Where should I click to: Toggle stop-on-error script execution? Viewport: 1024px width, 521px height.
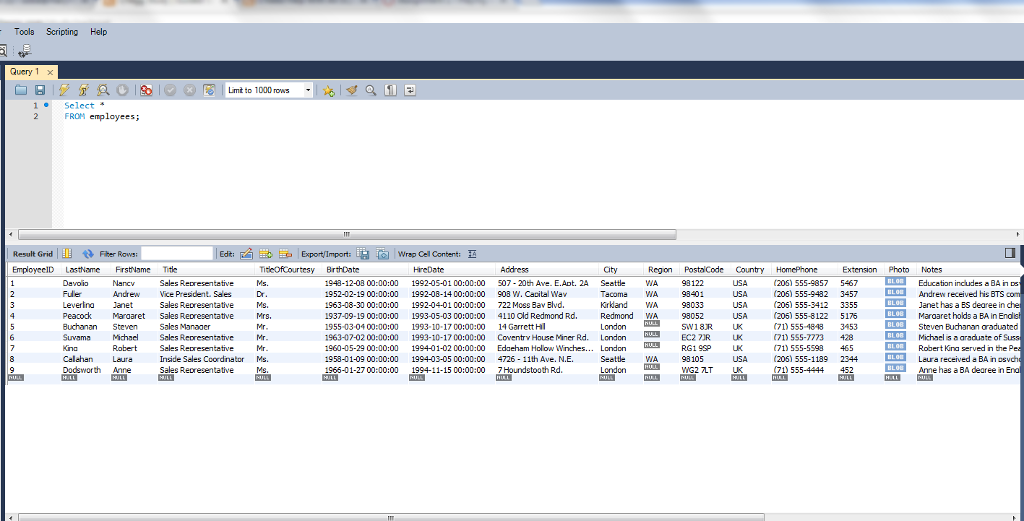click(146, 90)
